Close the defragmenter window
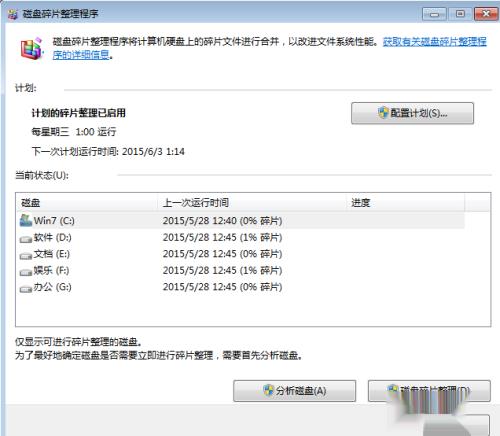The height and width of the screenshot is (436, 500). click(x=486, y=14)
